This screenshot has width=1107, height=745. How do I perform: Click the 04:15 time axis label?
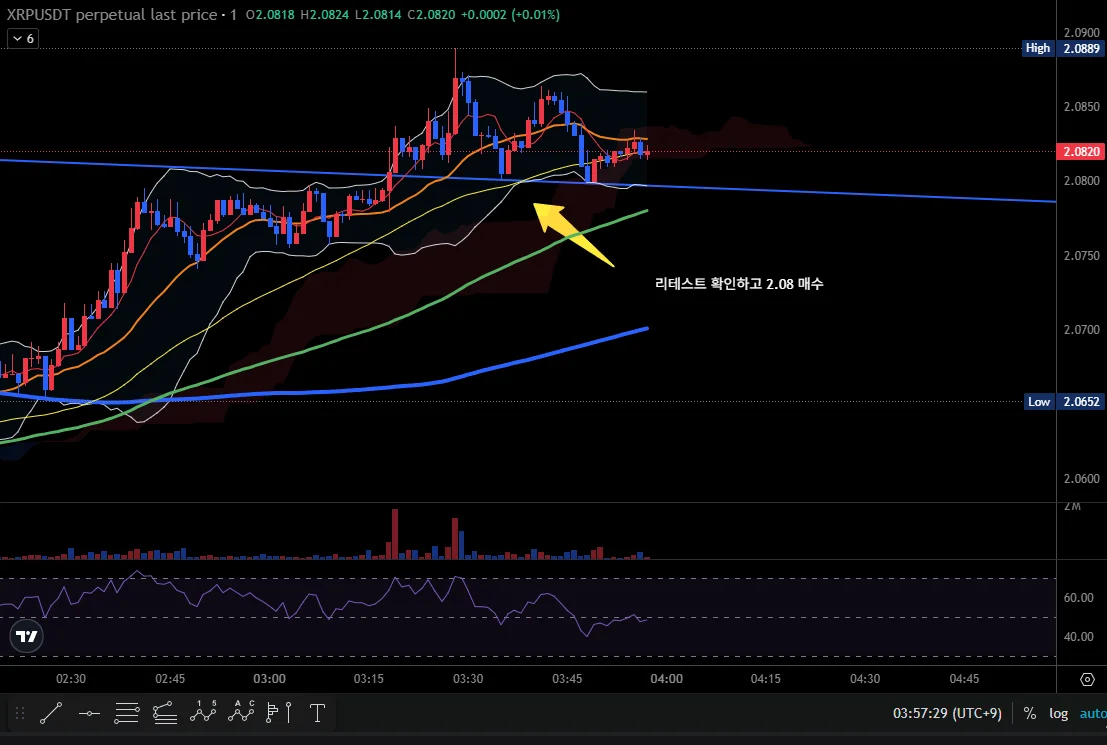pyautogui.click(x=766, y=679)
